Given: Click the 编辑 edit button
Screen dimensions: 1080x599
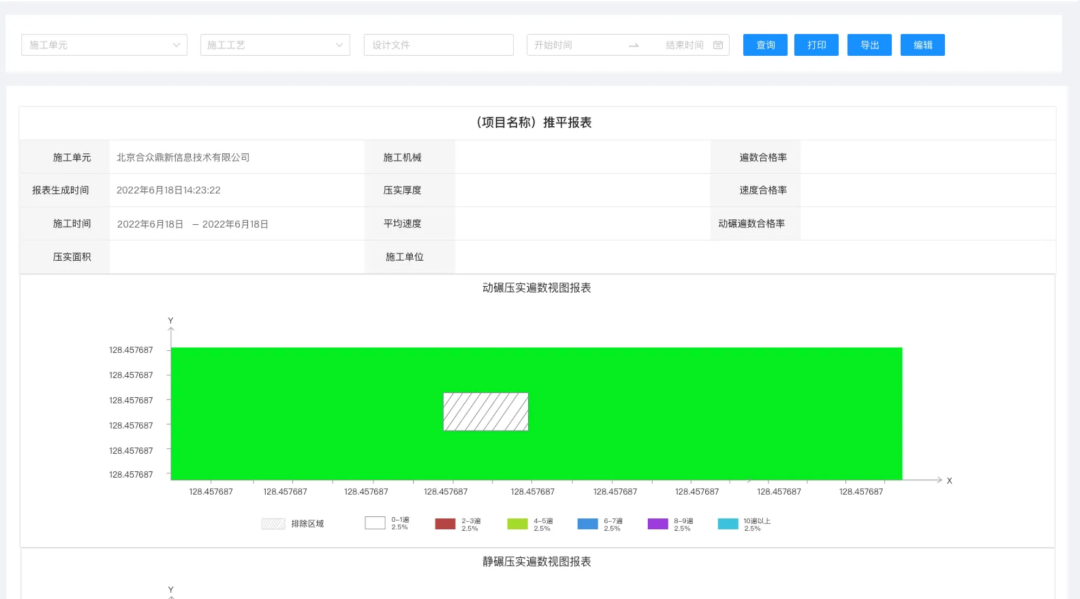Looking at the screenshot, I should tap(922, 45).
